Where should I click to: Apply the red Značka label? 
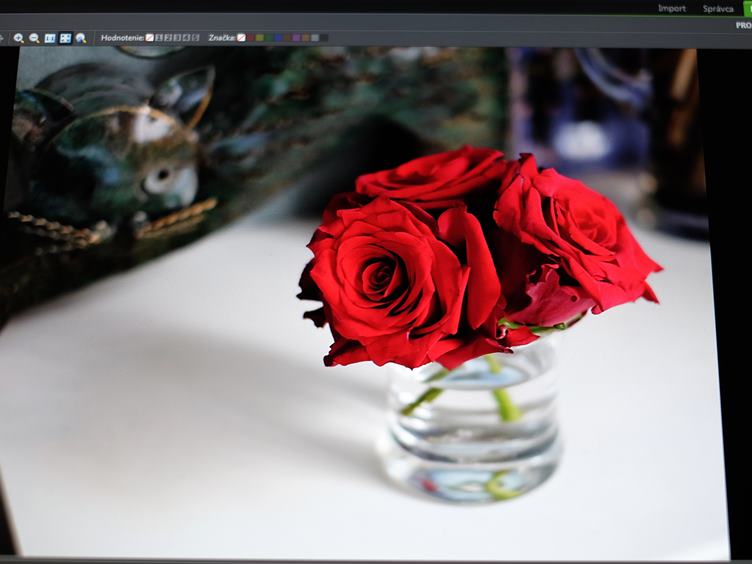pos(250,37)
